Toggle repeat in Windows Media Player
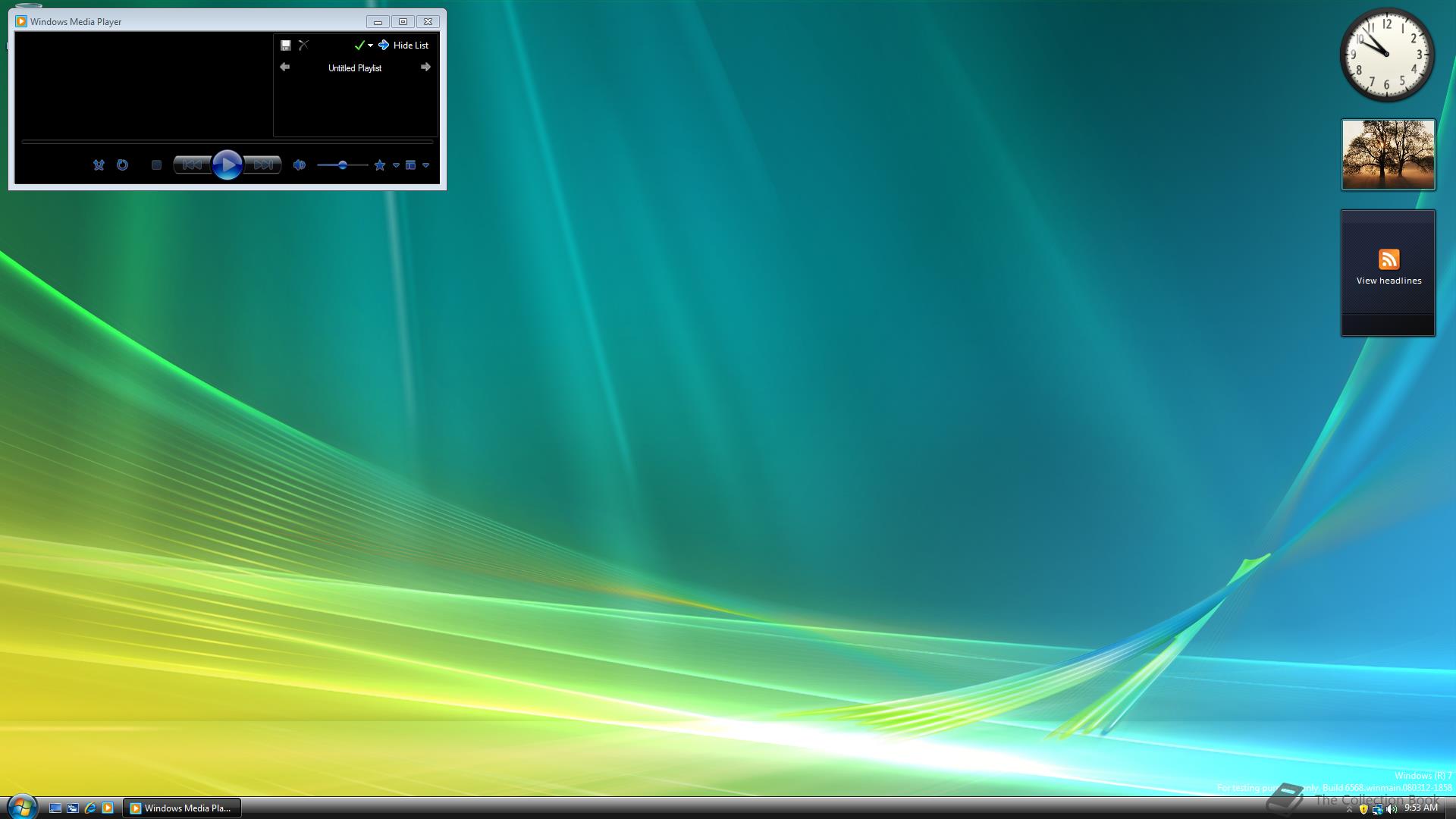 [x=122, y=165]
